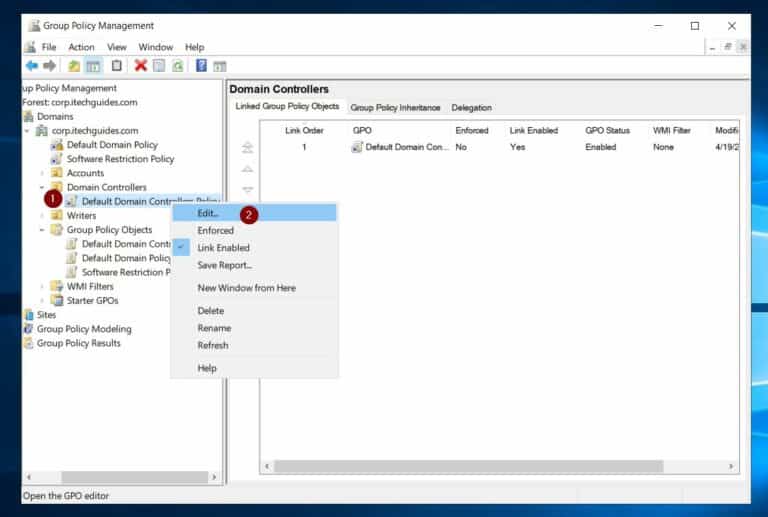Collapse the Group Policy Objects node

pyautogui.click(x=42, y=230)
